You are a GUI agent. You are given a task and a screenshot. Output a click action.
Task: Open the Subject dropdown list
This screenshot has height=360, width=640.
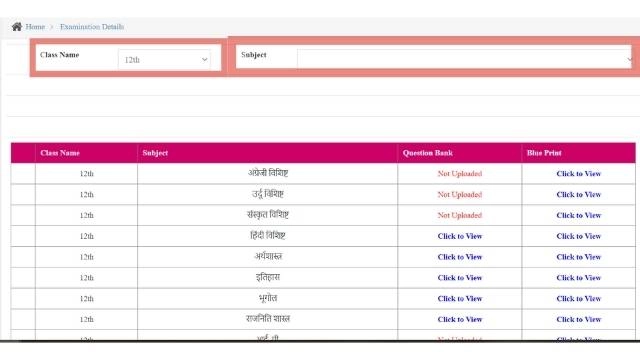point(465,59)
